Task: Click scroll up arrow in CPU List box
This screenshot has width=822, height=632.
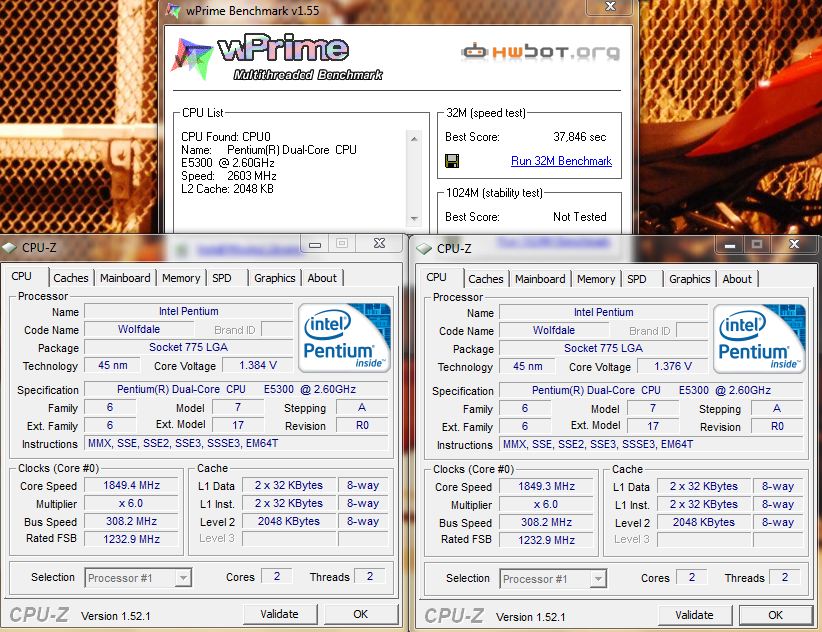Action: 414,139
